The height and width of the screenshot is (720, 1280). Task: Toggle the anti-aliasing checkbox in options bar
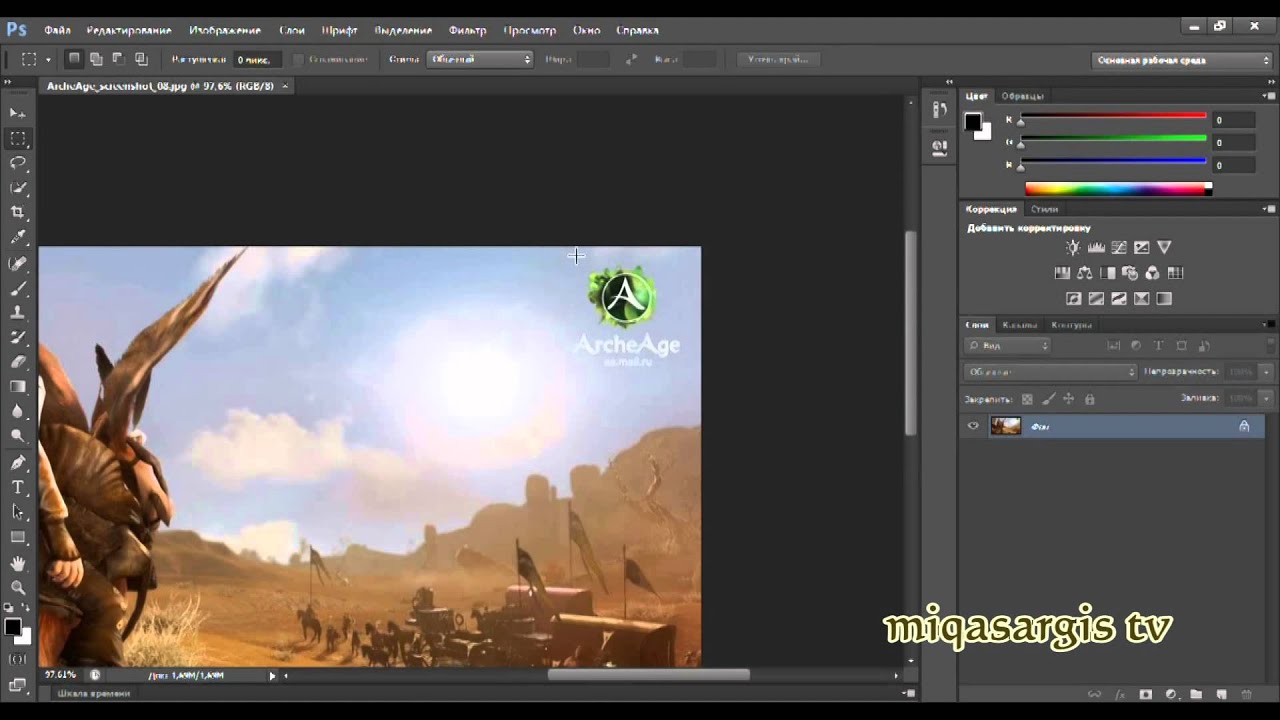[x=298, y=60]
